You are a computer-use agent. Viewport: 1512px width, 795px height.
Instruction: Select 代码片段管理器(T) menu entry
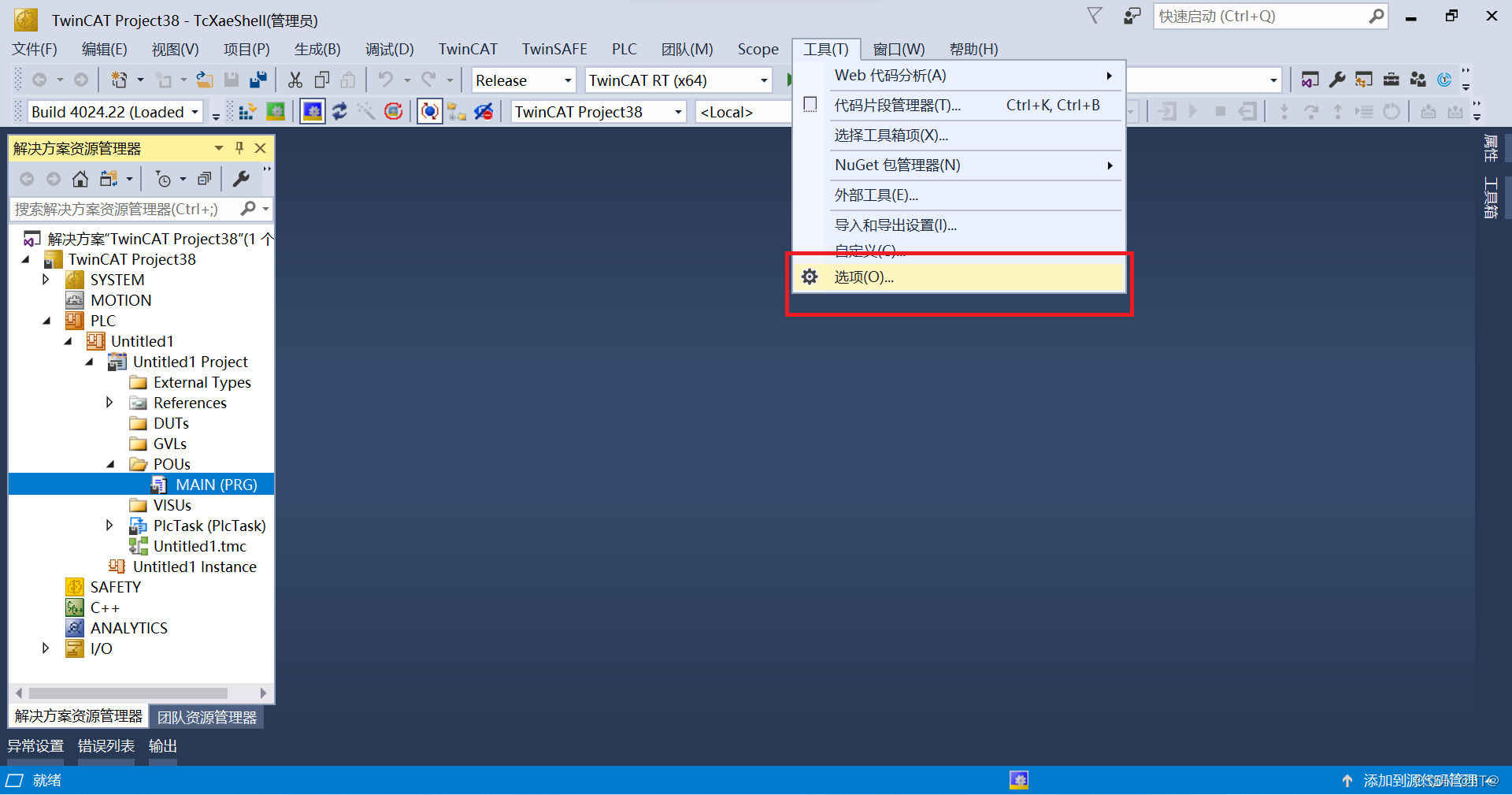[958, 106]
